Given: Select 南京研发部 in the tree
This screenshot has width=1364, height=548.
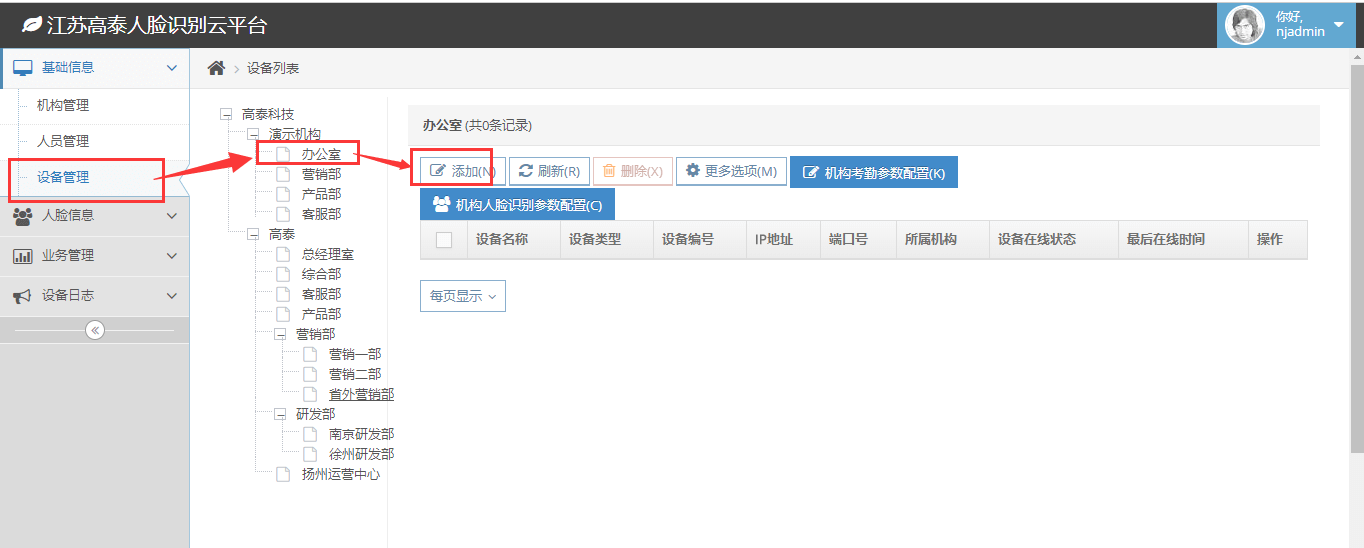Looking at the screenshot, I should (x=361, y=434).
